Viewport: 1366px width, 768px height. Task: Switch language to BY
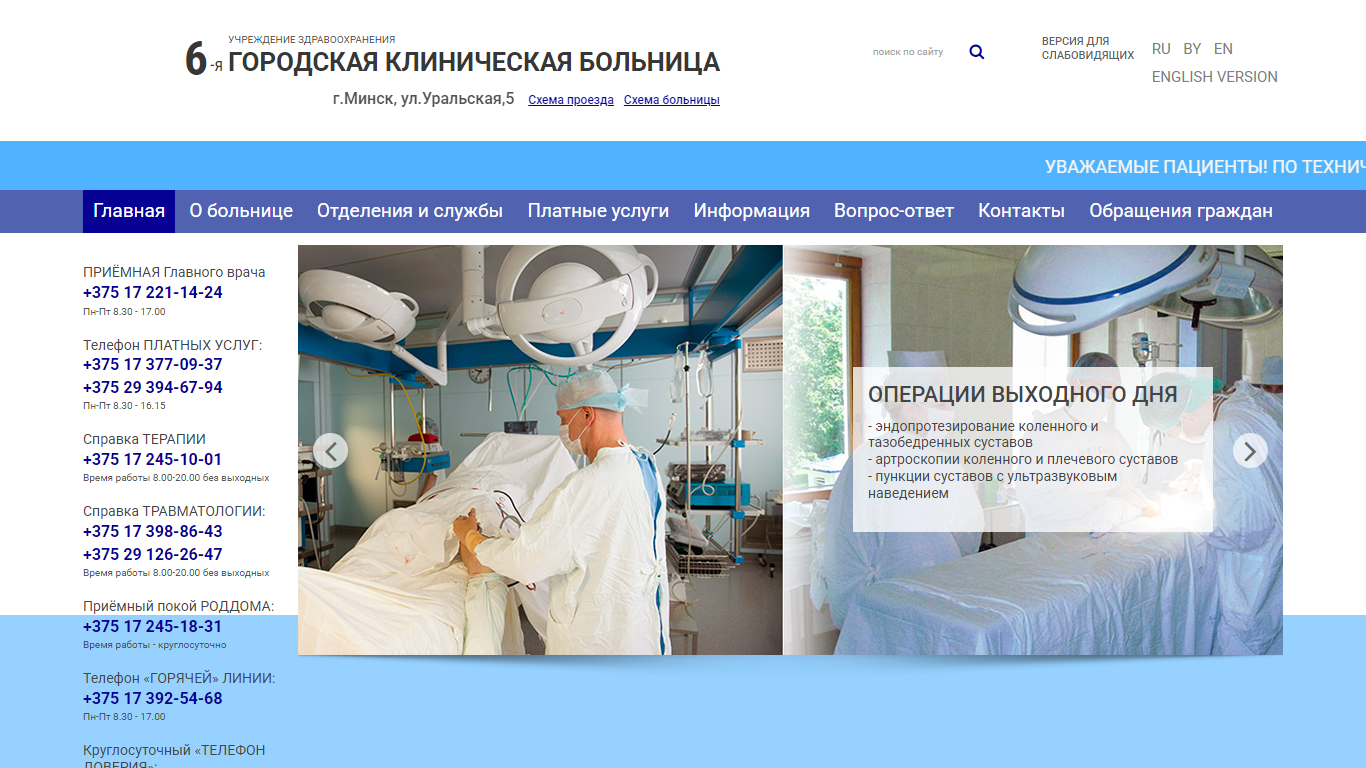[x=1192, y=49]
